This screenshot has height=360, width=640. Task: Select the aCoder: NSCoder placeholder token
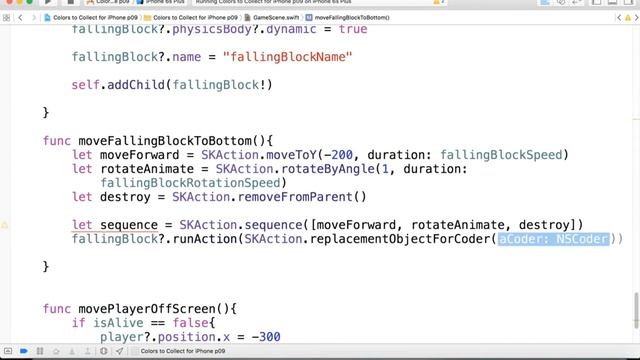553,239
